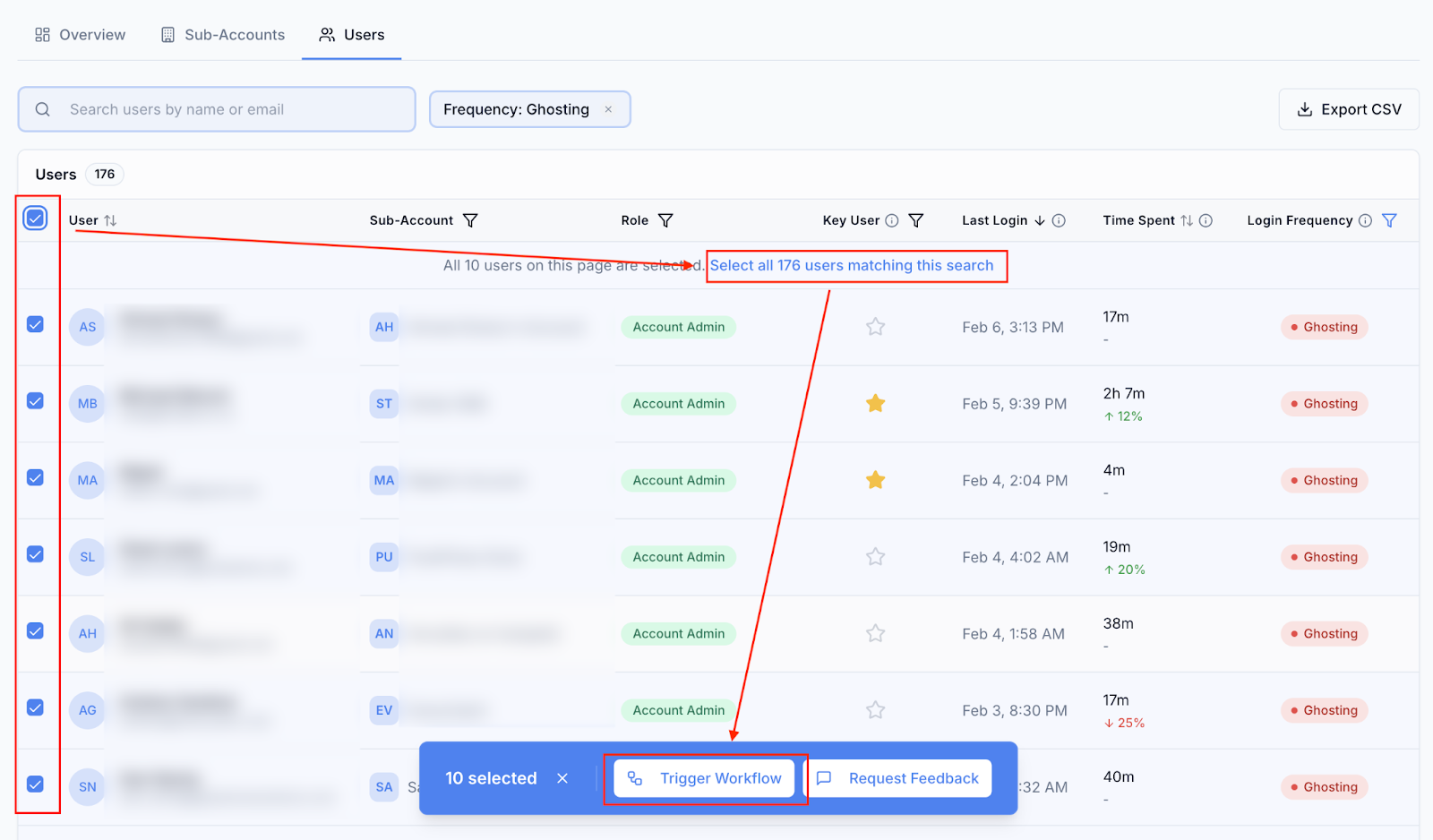The width and height of the screenshot is (1433, 840).
Task: Click the SL user avatar
Action: [x=87, y=557]
